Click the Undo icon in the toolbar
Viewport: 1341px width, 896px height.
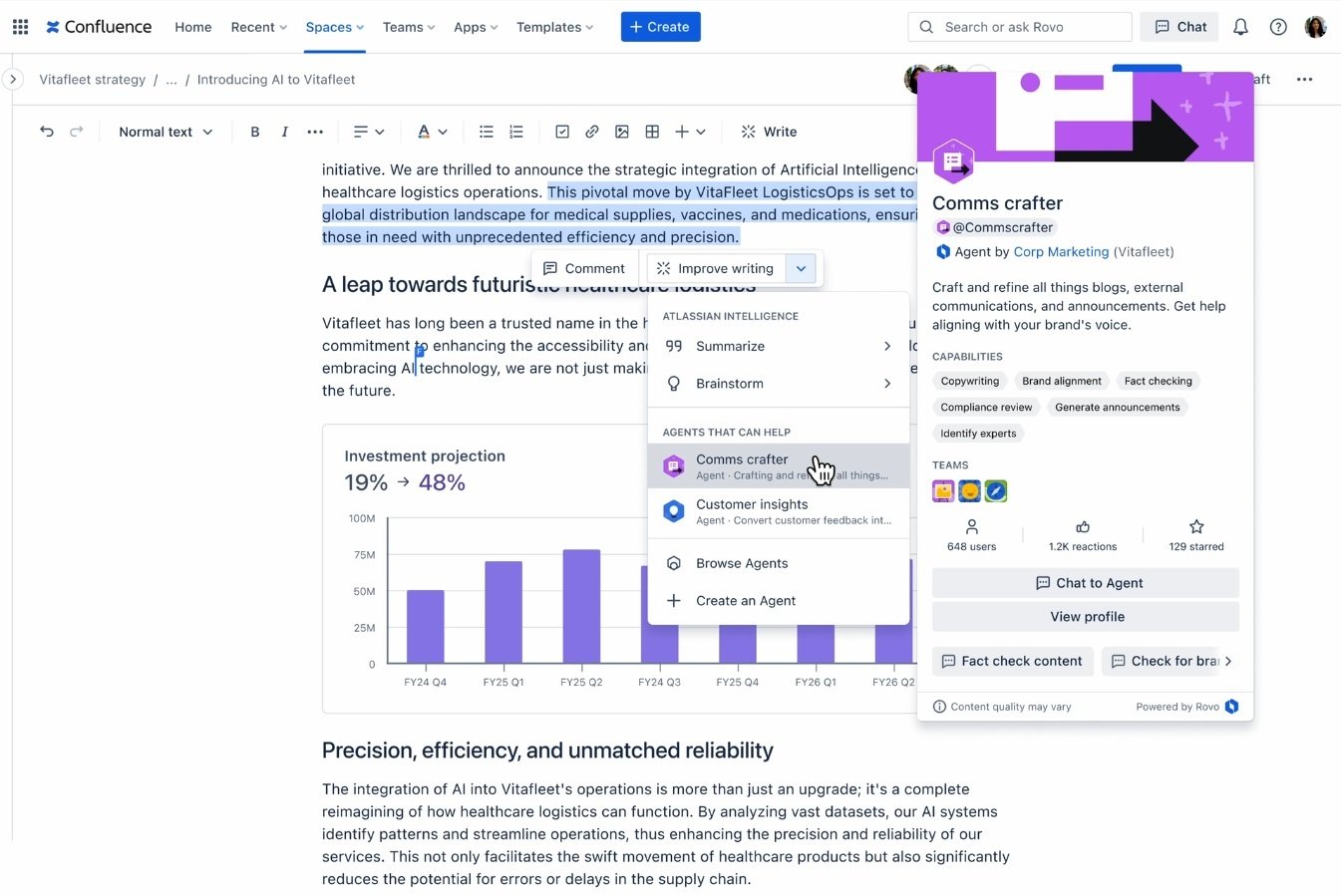click(47, 131)
